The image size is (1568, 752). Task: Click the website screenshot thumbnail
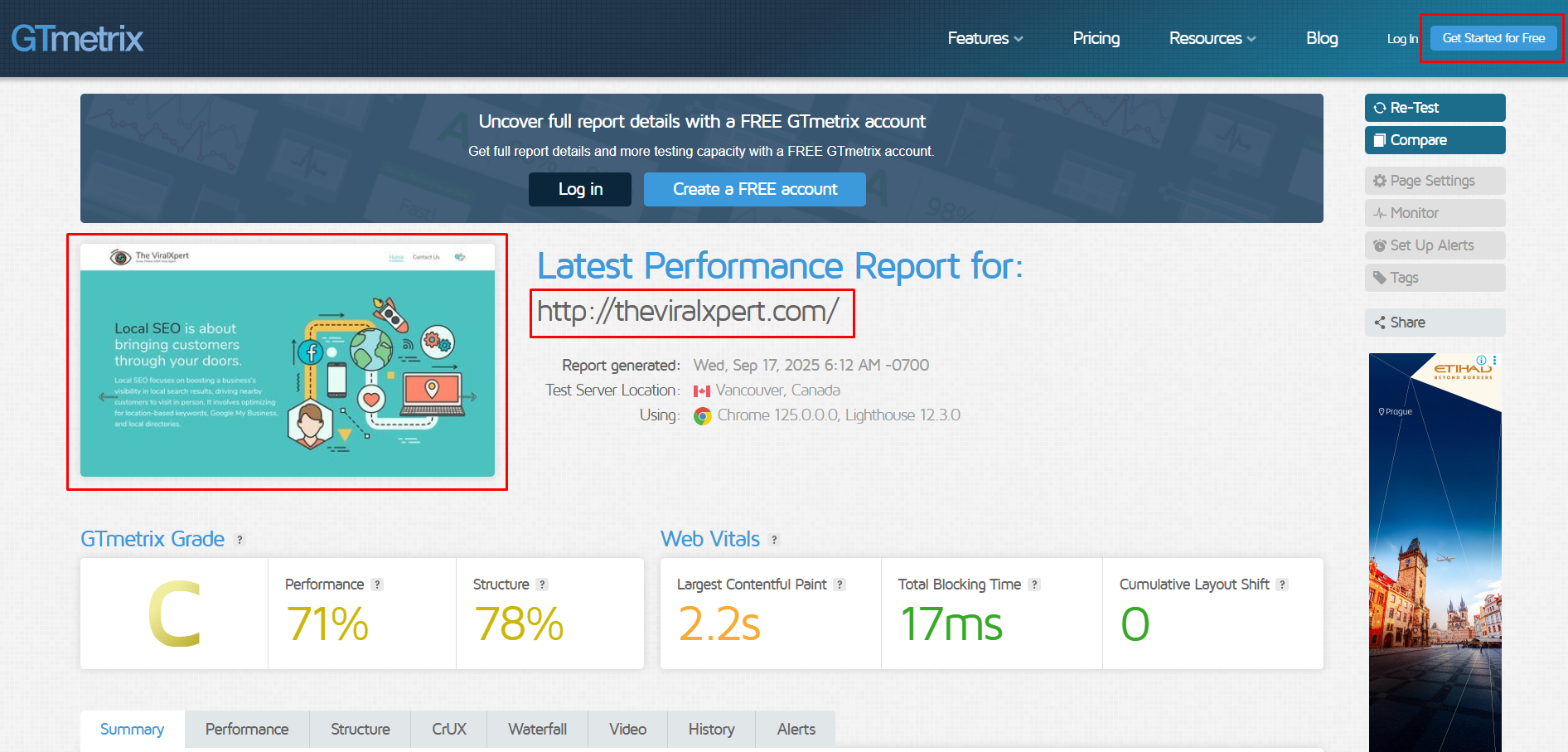288,361
